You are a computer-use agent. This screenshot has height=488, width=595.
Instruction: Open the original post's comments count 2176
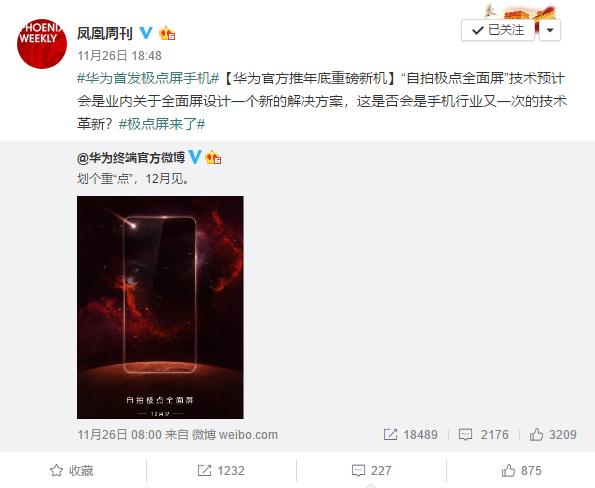(483, 434)
